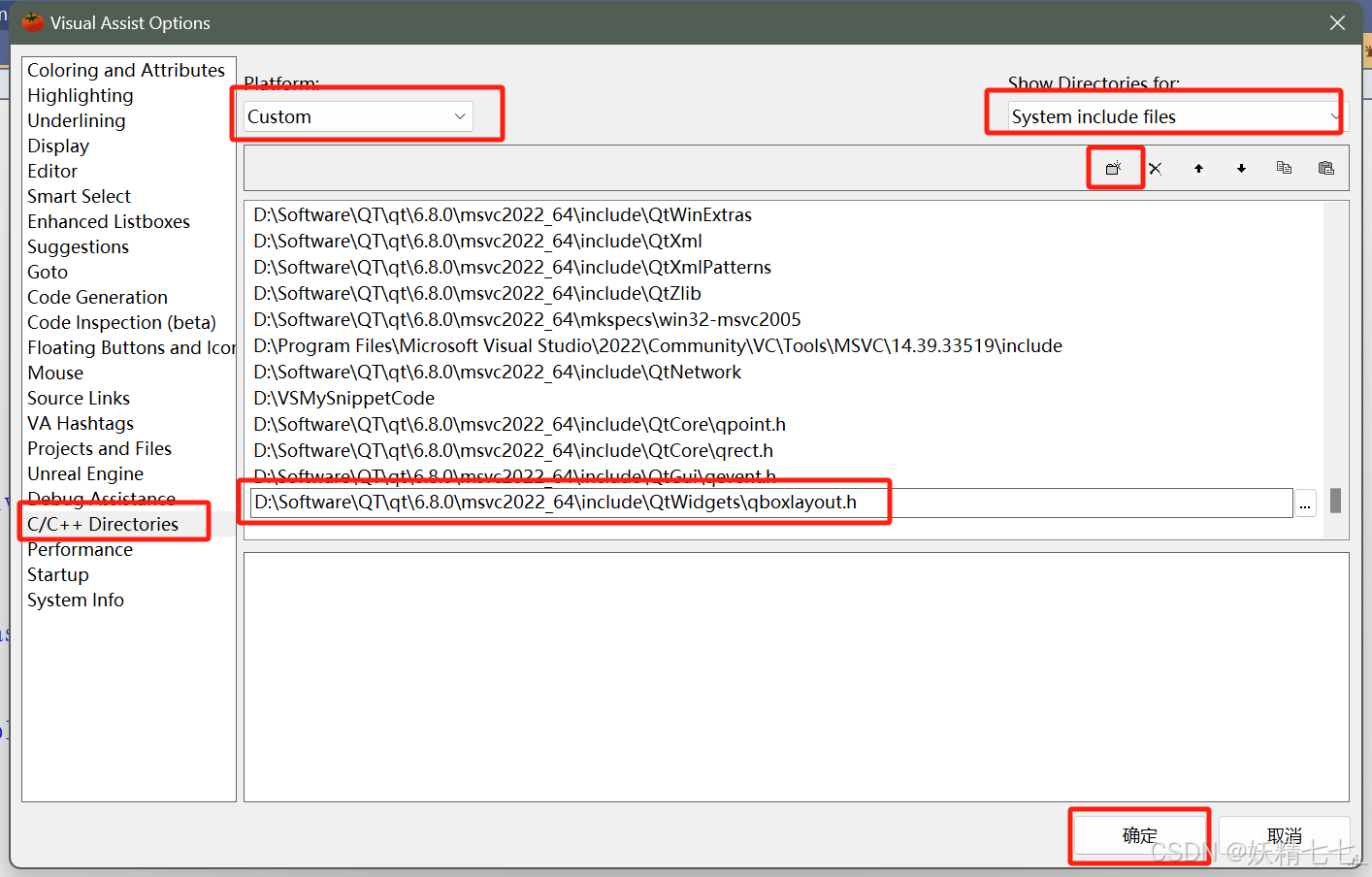This screenshot has height=877, width=1372.
Task: Move selected directory up arrow
Action: (x=1198, y=168)
